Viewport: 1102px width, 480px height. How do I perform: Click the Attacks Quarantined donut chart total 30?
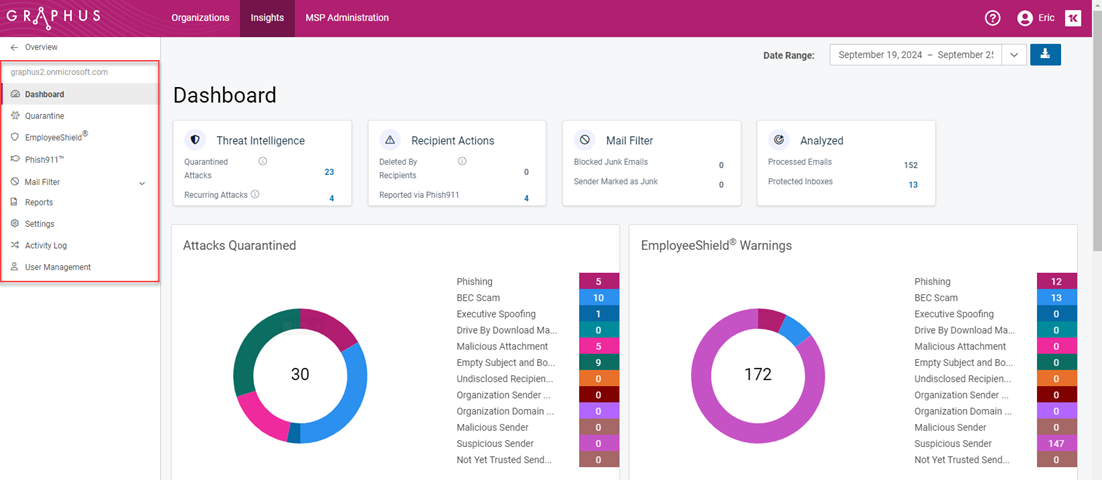(300, 375)
